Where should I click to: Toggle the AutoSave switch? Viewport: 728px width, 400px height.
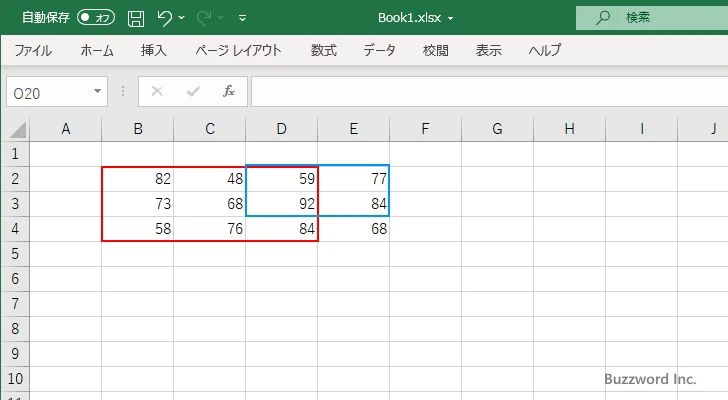coord(96,17)
